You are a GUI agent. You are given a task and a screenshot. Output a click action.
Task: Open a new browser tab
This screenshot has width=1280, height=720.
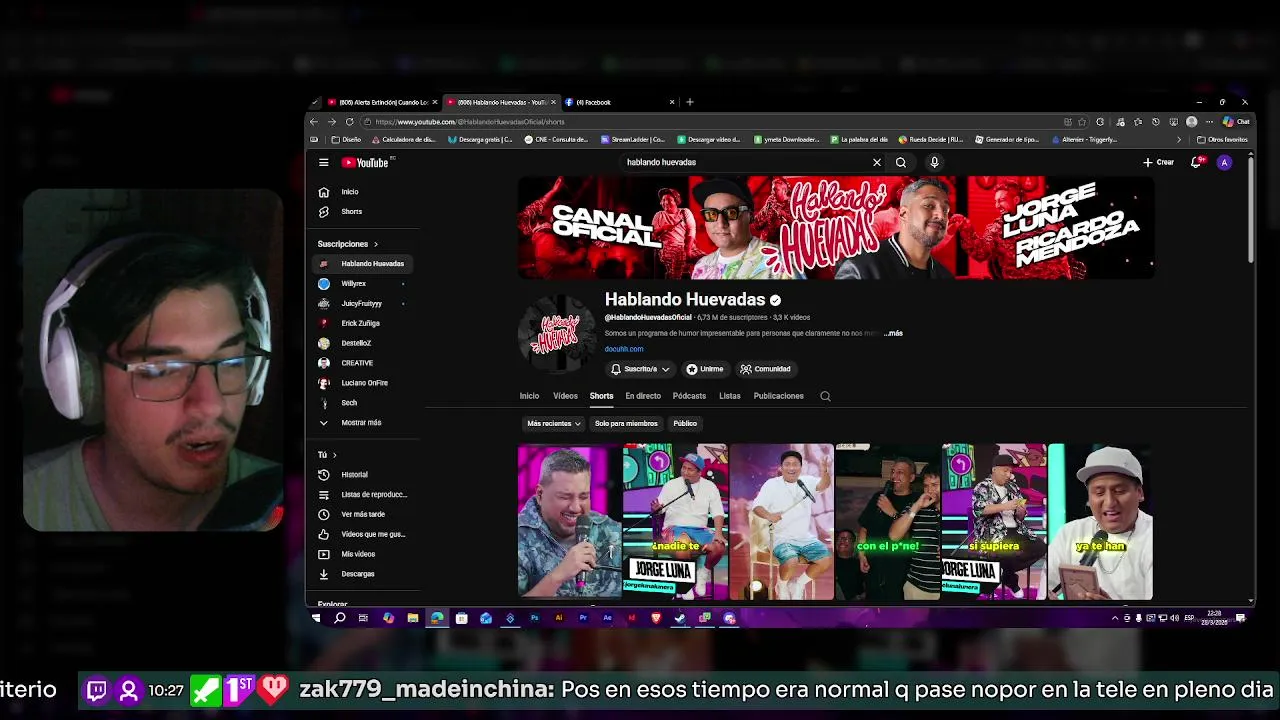689,102
